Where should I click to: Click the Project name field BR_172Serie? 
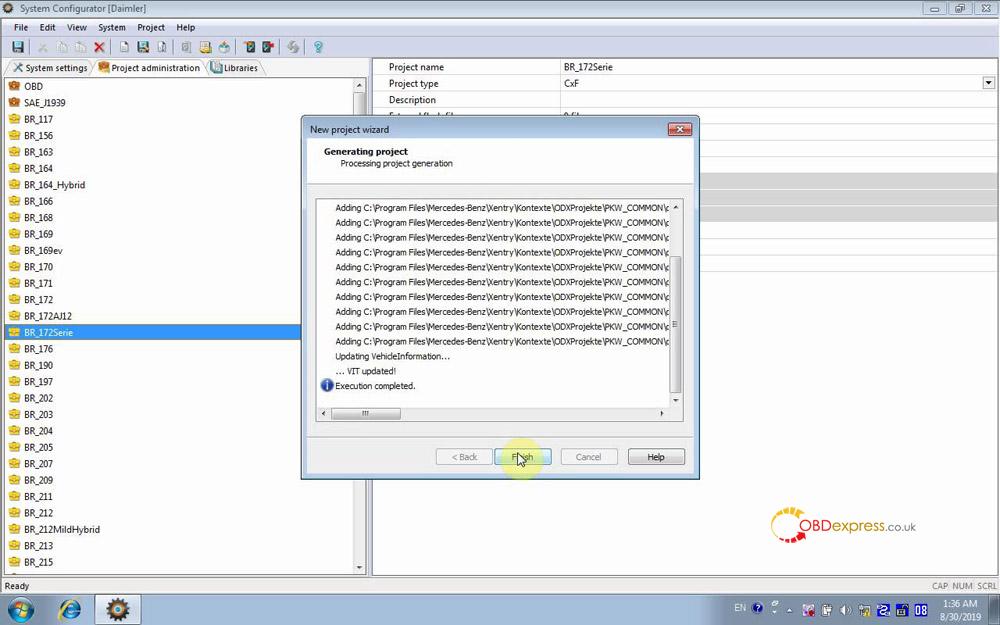[x=778, y=67]
